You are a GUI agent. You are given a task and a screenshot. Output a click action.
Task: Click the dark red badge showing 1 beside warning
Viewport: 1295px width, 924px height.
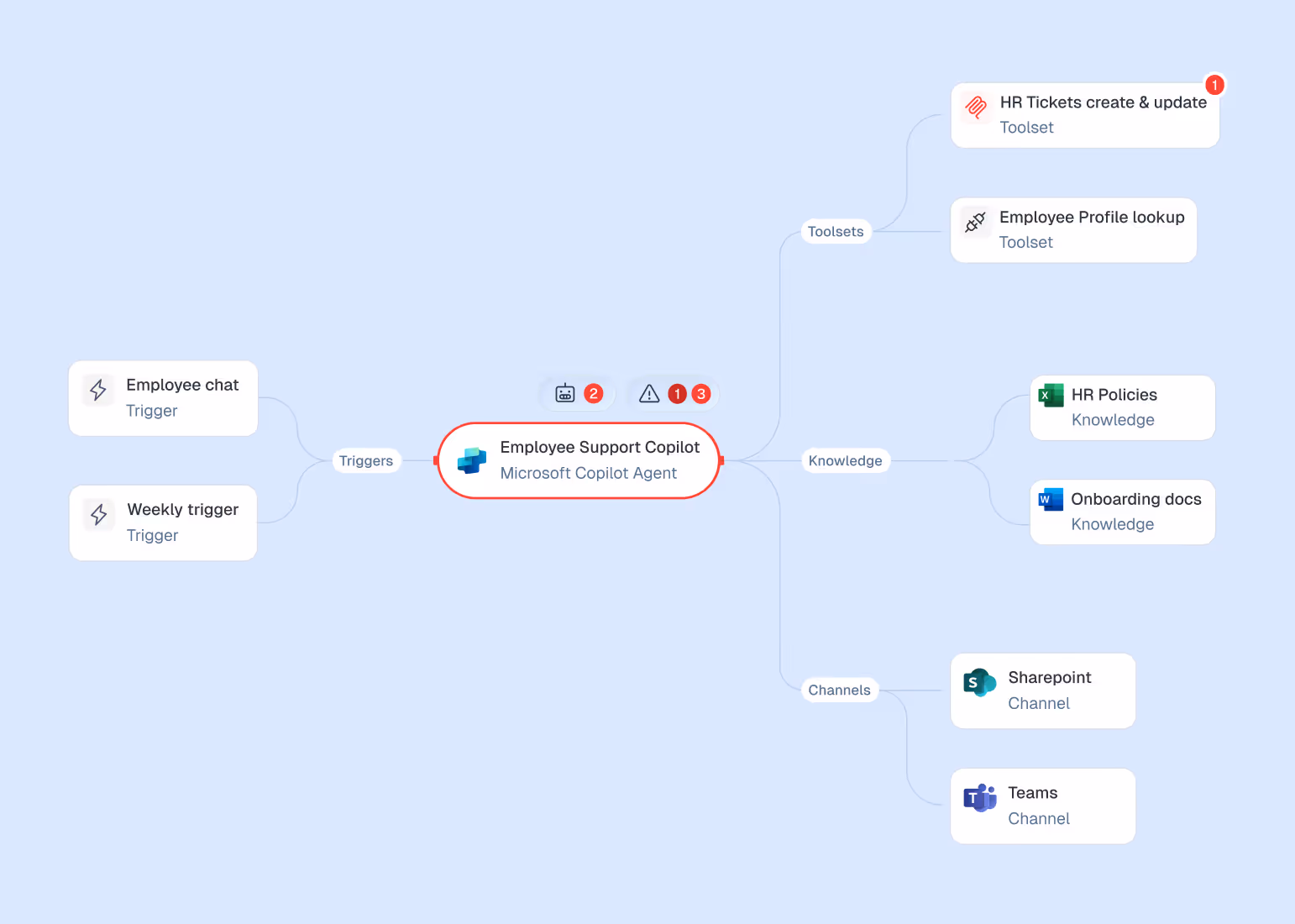pyautogui.click(x=678, y=394)
